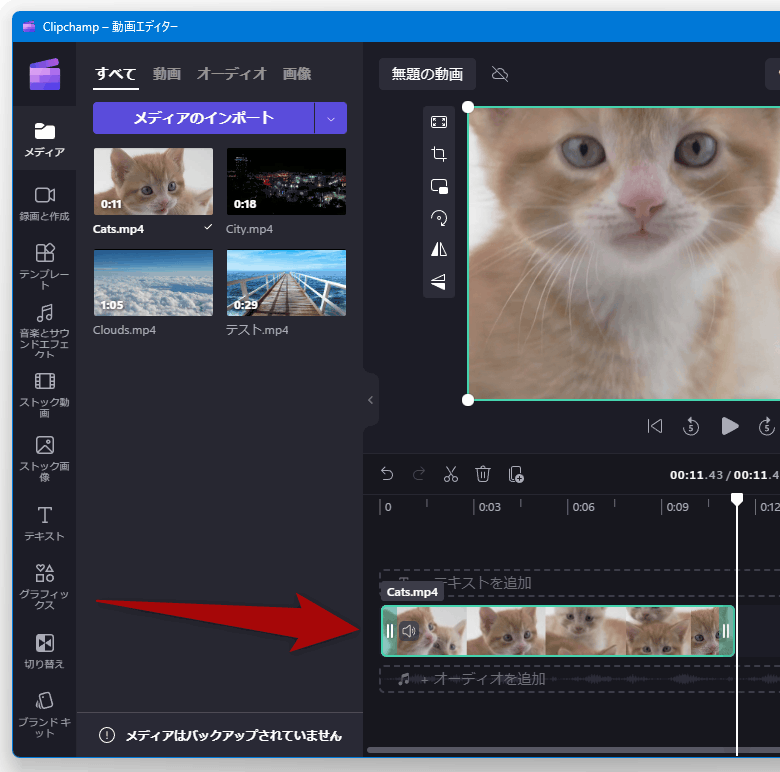Click the City.mp4 file name label
The height and width of the screenshot is (772, 780).
pyautogui.click(x=249, y=229)
